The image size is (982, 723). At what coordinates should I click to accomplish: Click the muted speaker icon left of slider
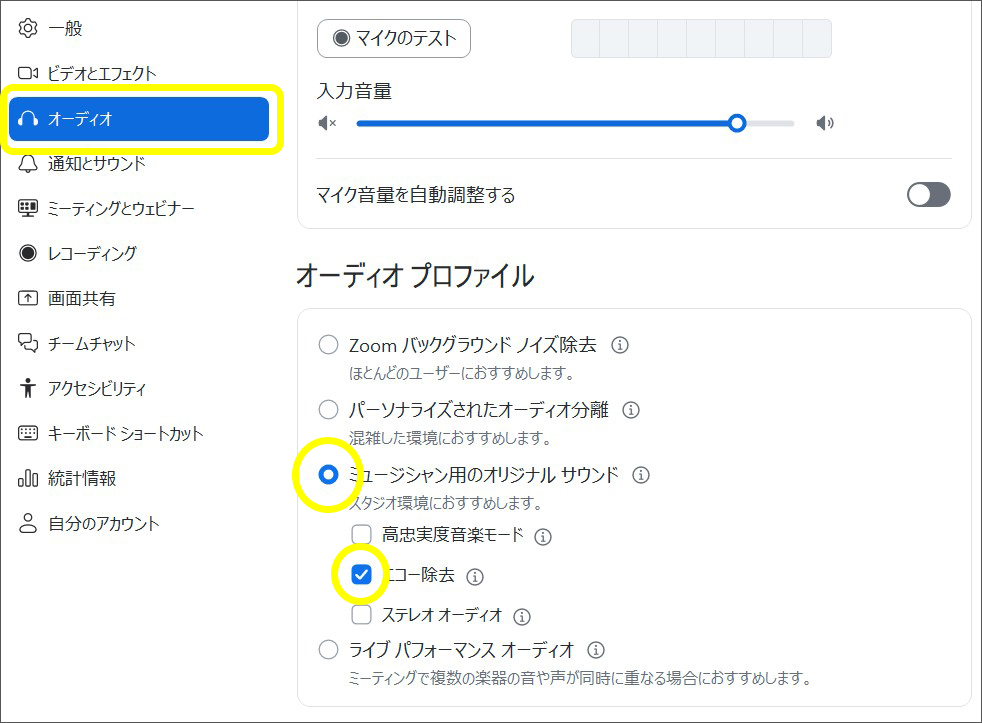coord(327,123)
